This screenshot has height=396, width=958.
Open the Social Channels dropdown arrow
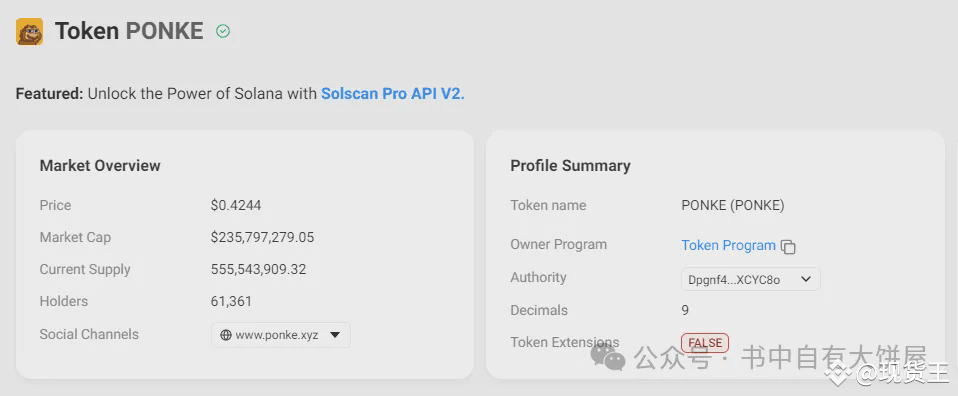(x=334, y=335)
